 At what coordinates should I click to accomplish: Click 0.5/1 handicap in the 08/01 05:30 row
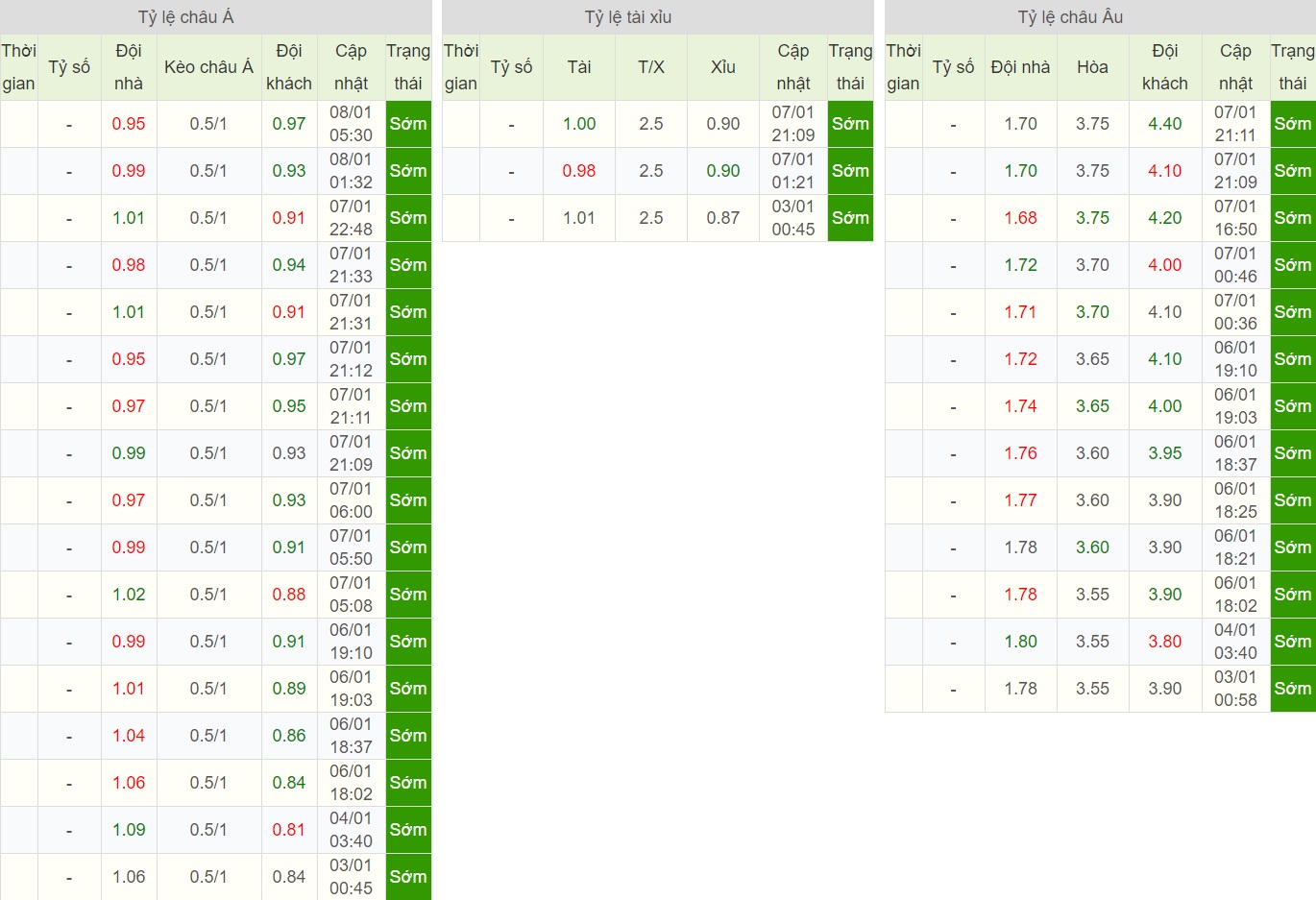coord(208,124)
